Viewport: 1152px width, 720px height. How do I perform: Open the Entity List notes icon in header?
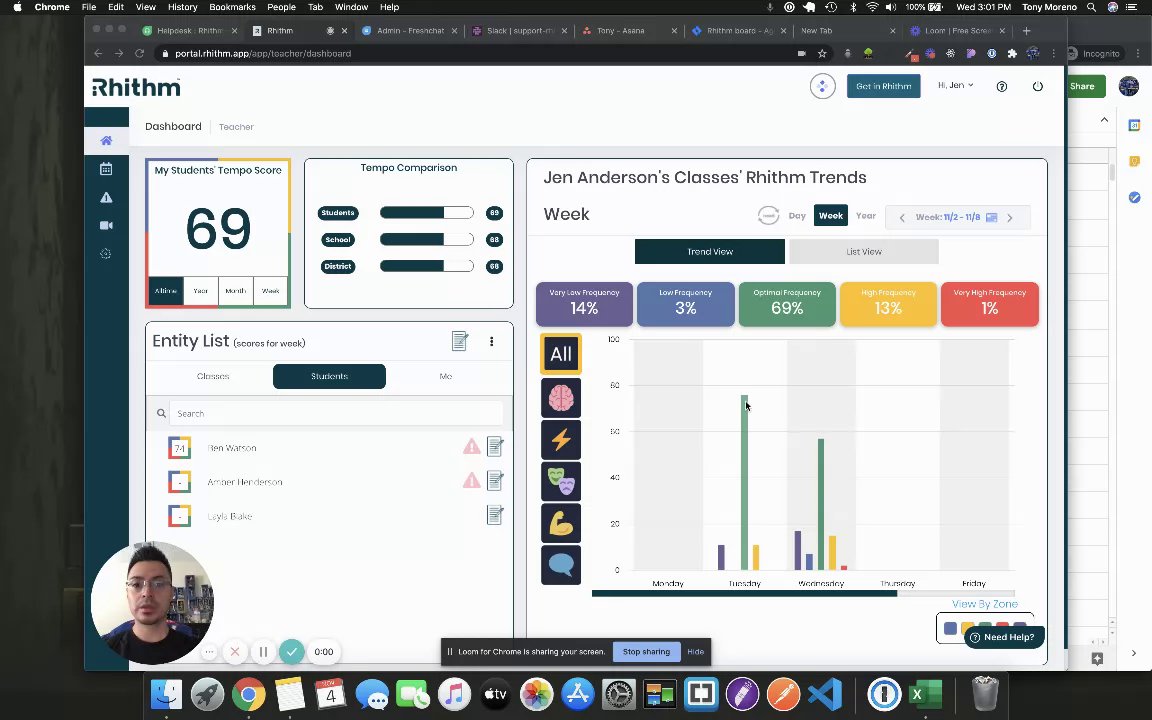pyautogui.click(x=460, y=341)
